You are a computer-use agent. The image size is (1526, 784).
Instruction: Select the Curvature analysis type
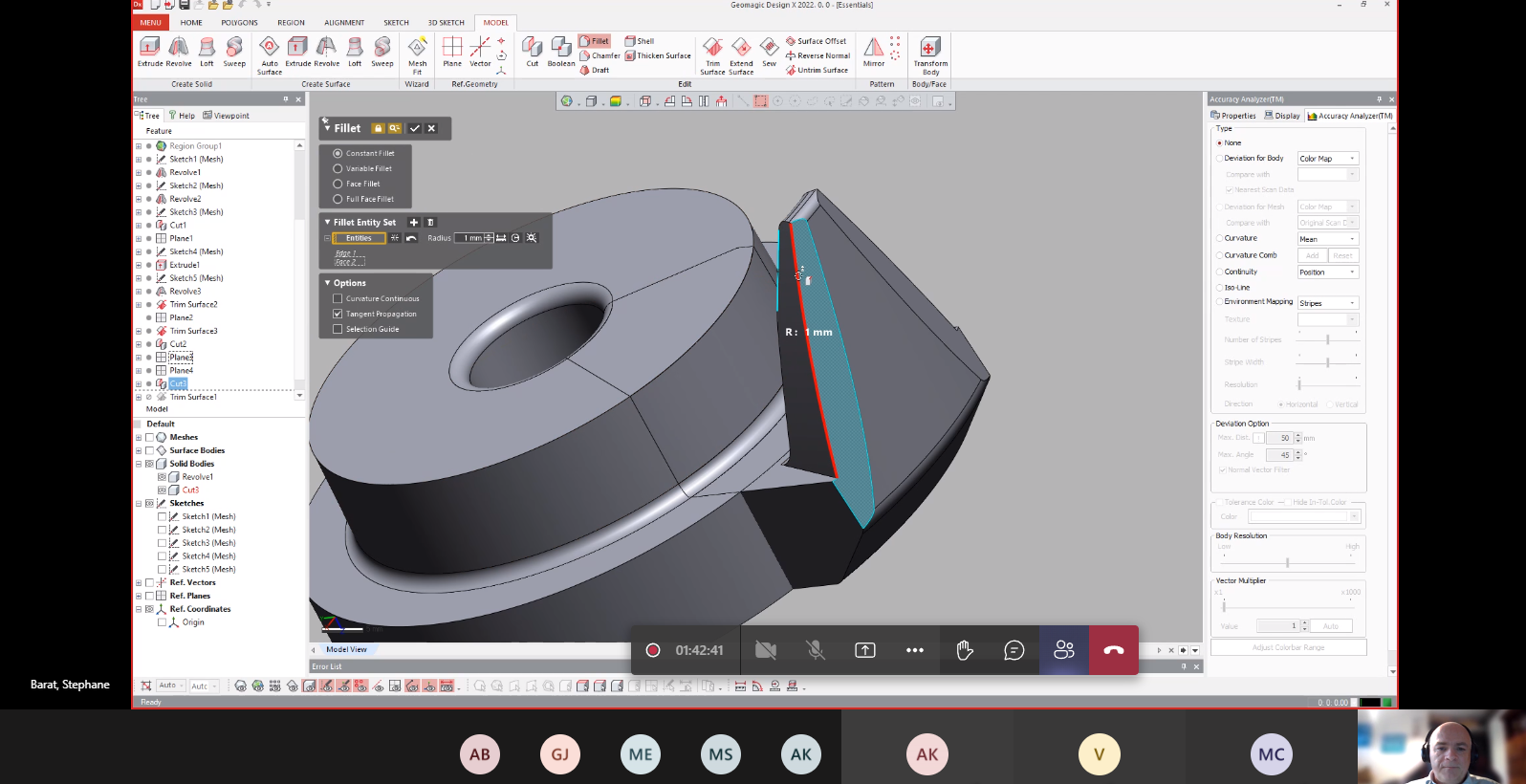pyautogui.click(x=1220, y=238)
